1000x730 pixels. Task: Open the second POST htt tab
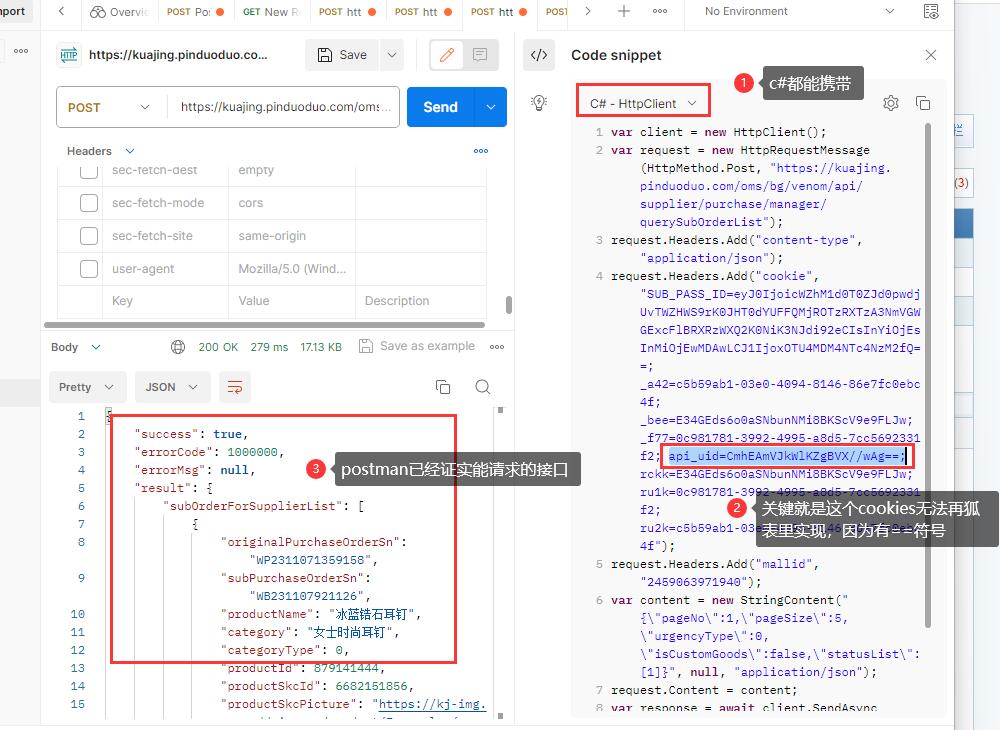pos(423,11)
